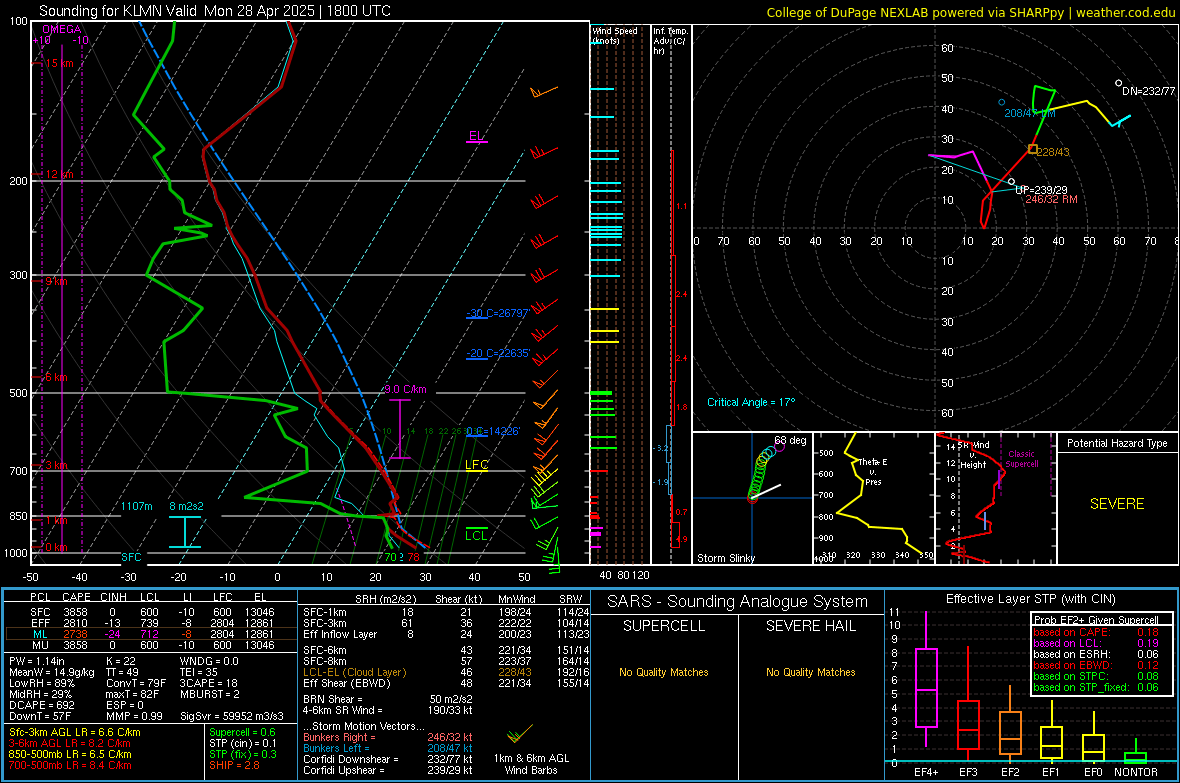Click the 8 m2s2 helicity label

click(186, 506)
